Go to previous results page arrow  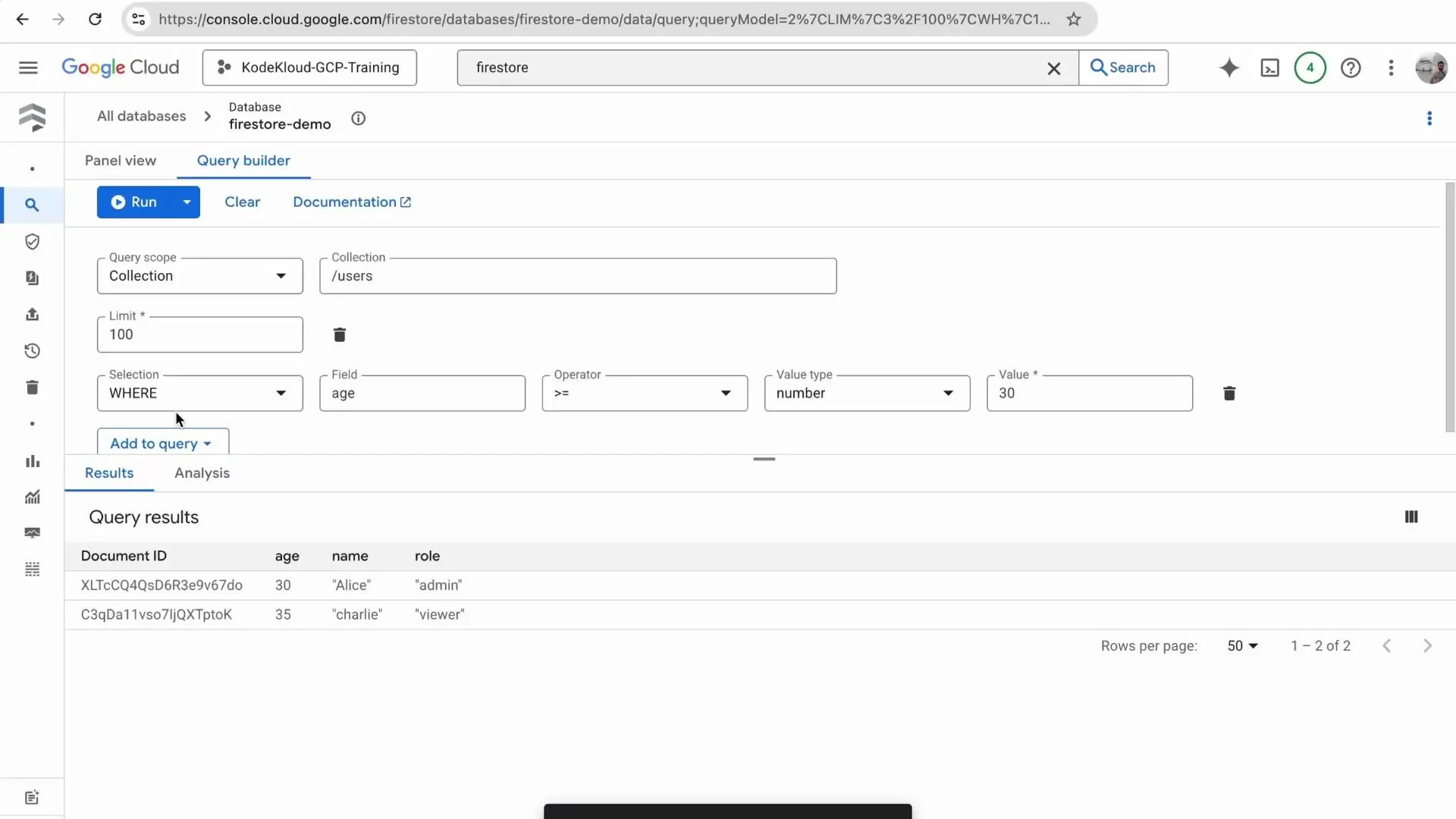(x=1386, y=645)
